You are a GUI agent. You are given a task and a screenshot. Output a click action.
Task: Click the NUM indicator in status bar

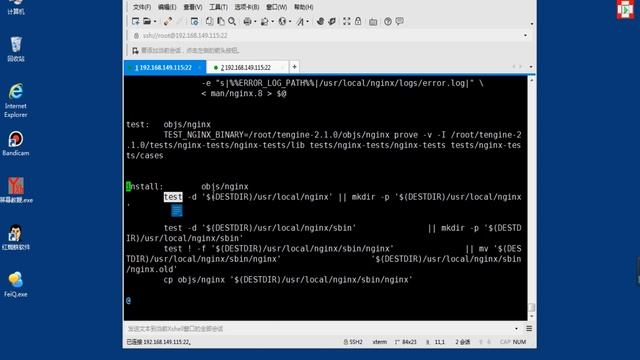[x=519, y=342]
